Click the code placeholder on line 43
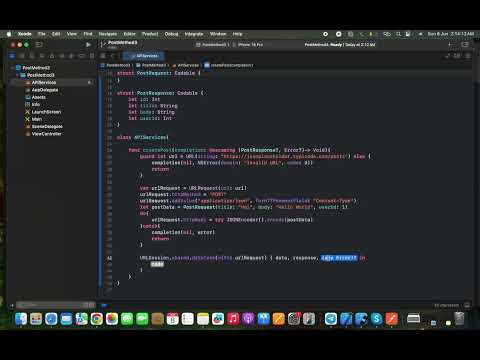Viewport: 480px width, 360px height. (x=157, y=264)
